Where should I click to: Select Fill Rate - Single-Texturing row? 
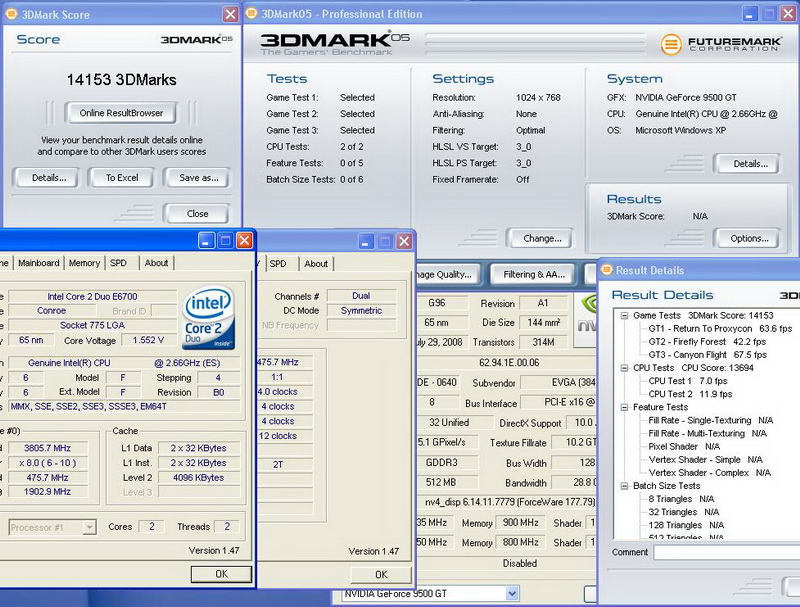click(711, 420)
